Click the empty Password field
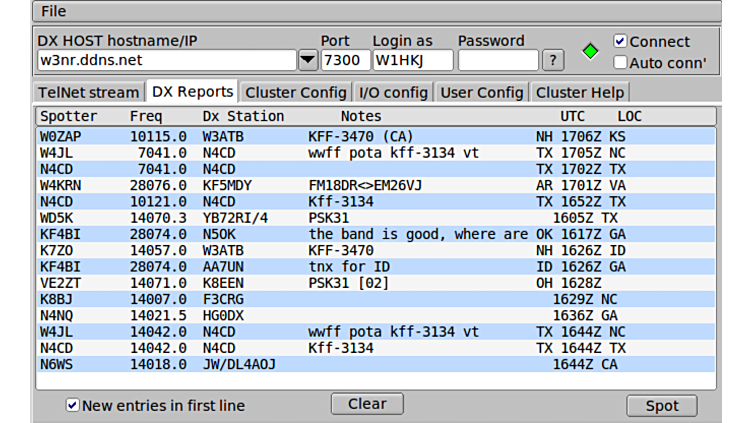 pos(497,60)
